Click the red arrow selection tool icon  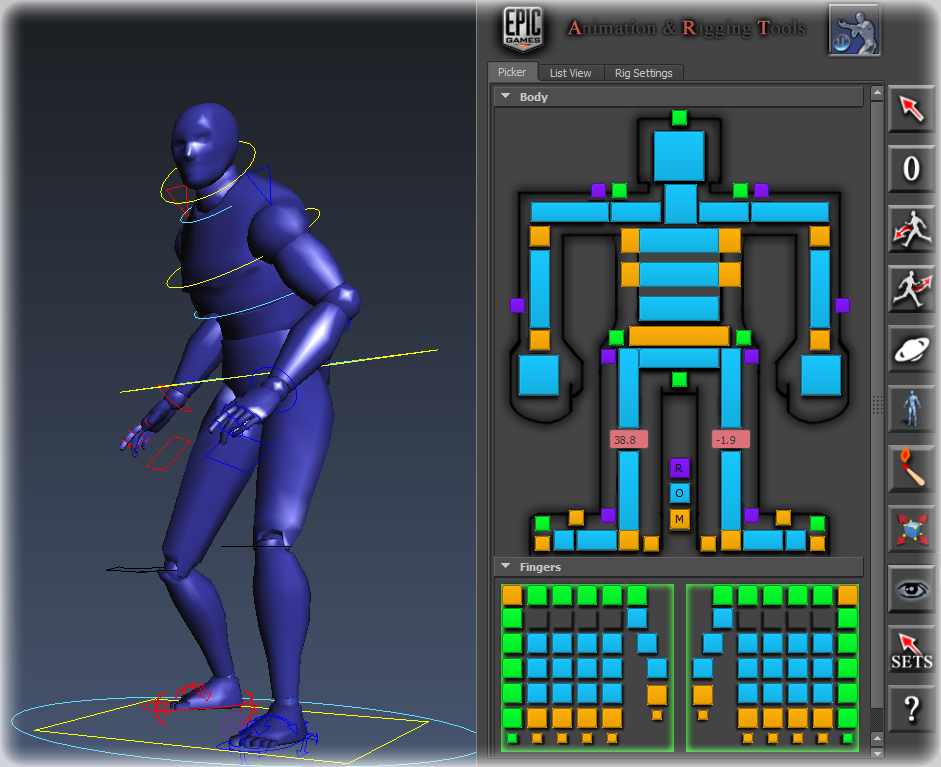tap(911, 109)
